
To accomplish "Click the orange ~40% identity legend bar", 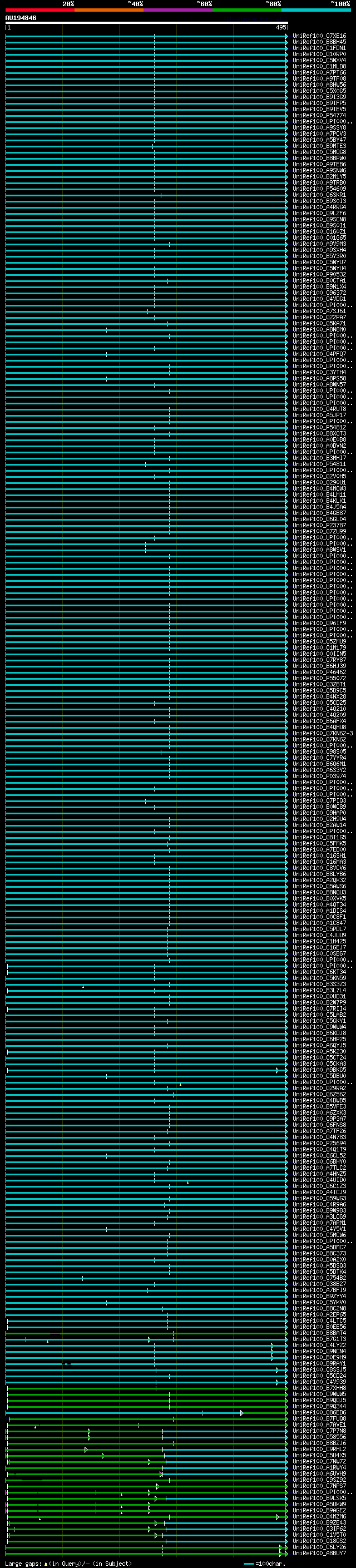I will coord(110,10).
